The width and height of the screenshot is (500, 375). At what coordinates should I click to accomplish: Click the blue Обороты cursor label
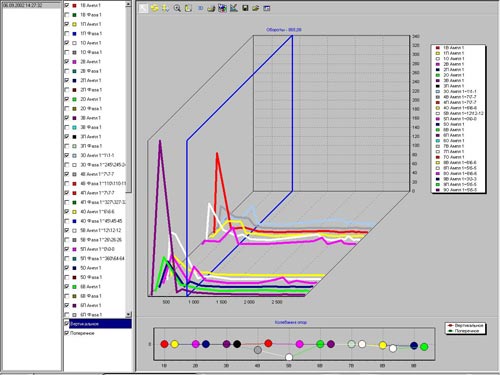284,30
